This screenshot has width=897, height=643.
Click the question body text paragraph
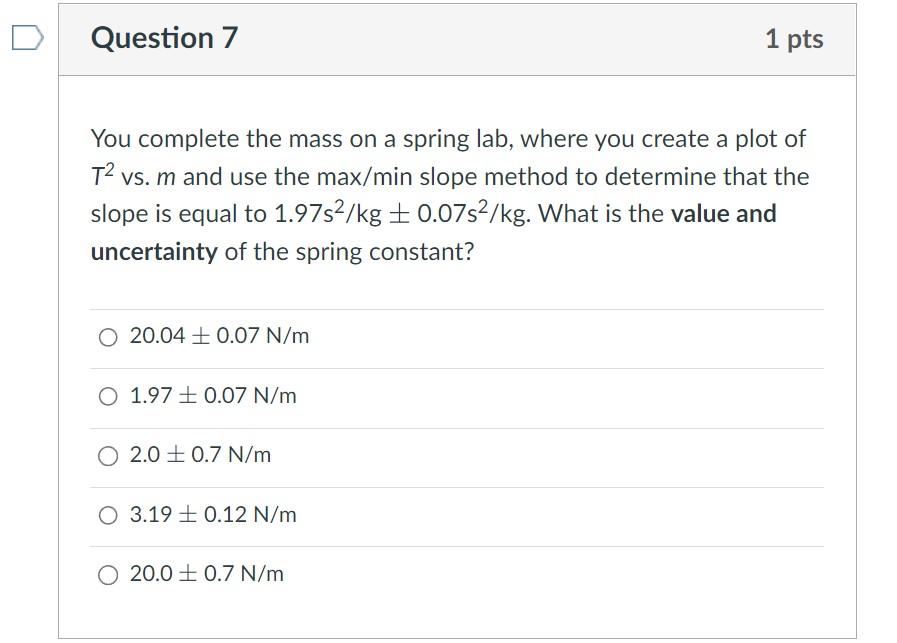coord(450,195)
